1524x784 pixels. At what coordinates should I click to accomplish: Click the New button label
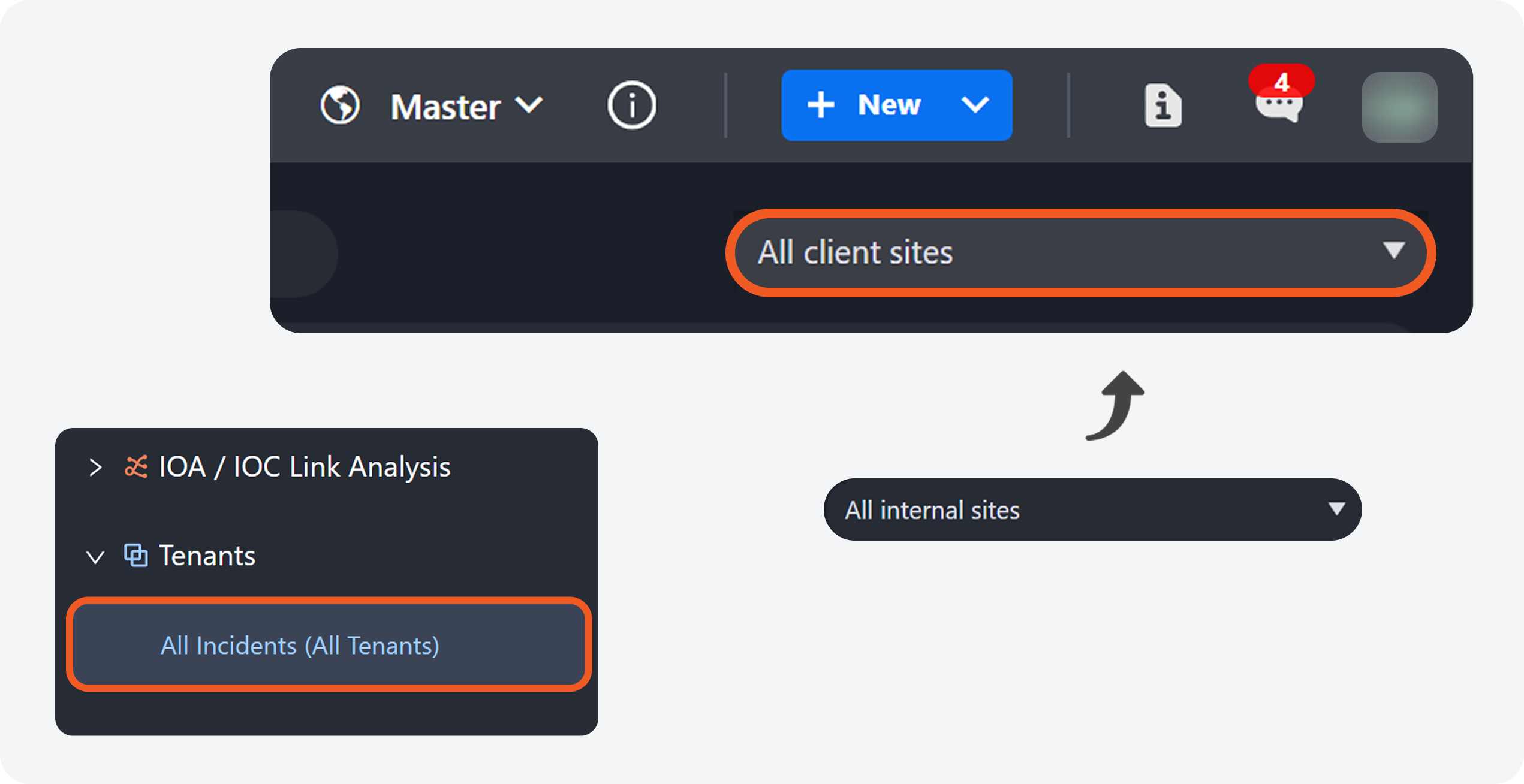(889, 105)
